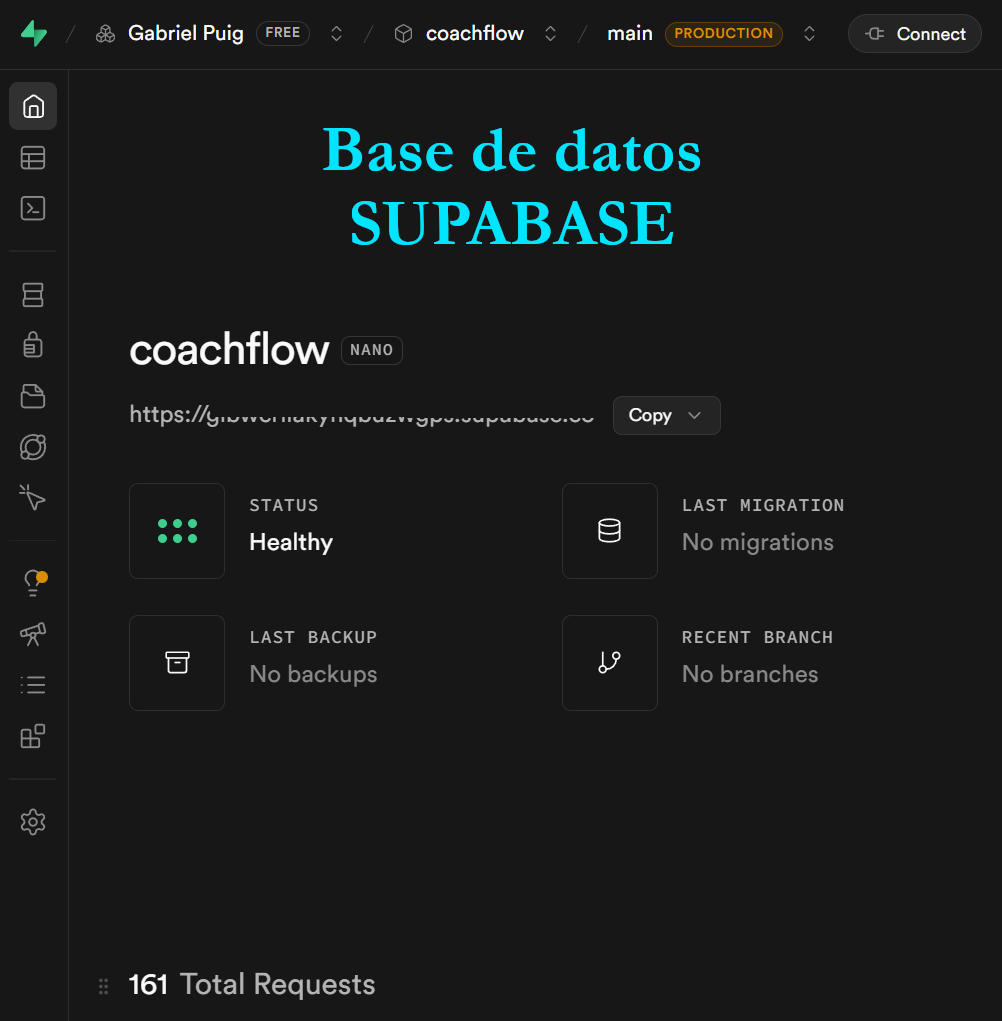This screenshot has height=1021, width=1002.
Task: Expand the main branch switcher
Action: pos(810,34)
